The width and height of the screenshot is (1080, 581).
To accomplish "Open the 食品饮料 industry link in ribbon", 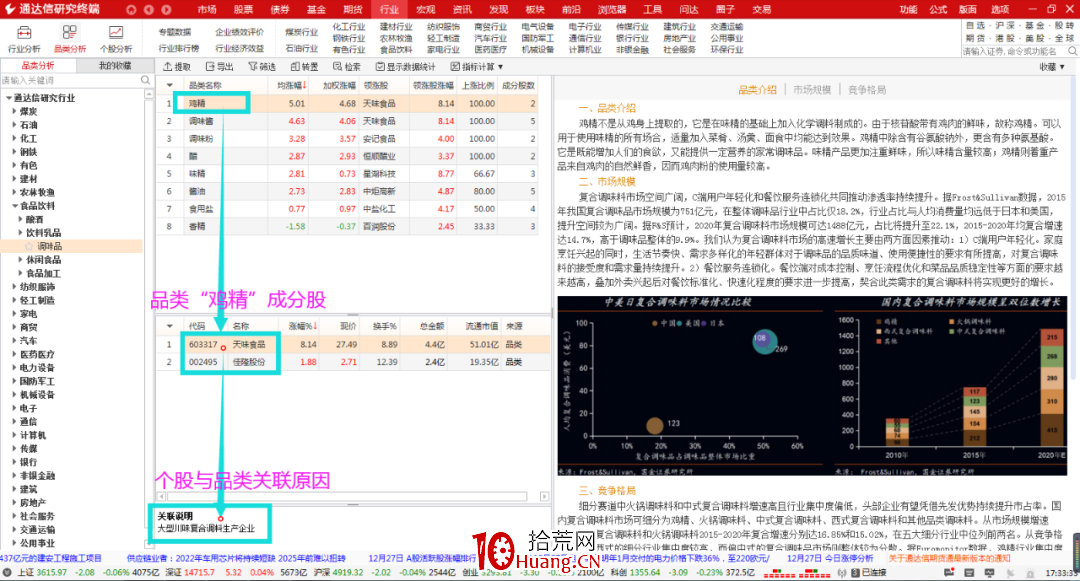I will coord(396,50).
